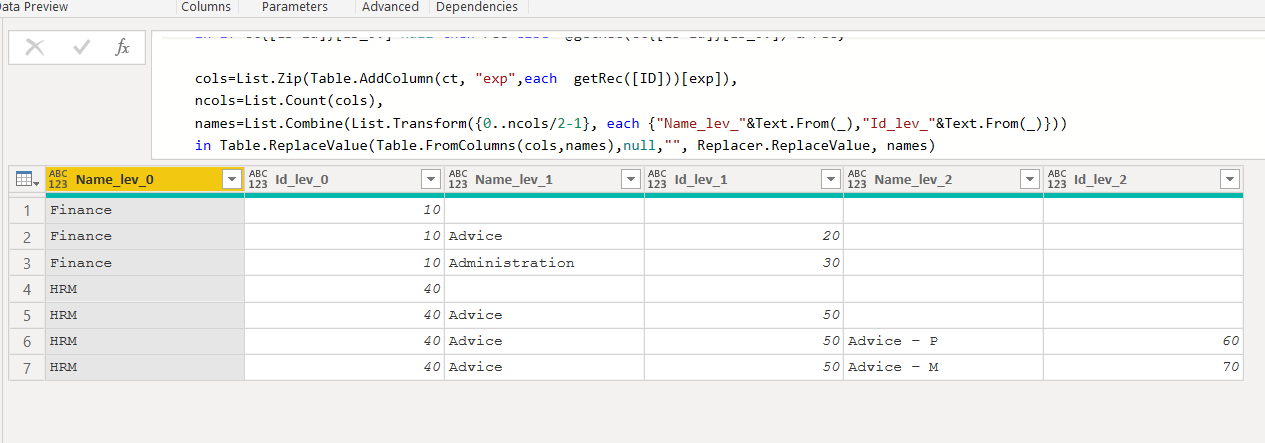Click 'HRM' cell in row 4
The width and height of the screenshot is (1265, 443).
click(144, 289)
